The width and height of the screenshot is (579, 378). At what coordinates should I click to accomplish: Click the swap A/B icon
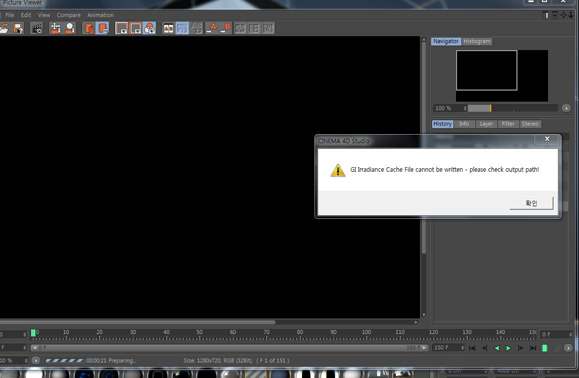(196, 28)
